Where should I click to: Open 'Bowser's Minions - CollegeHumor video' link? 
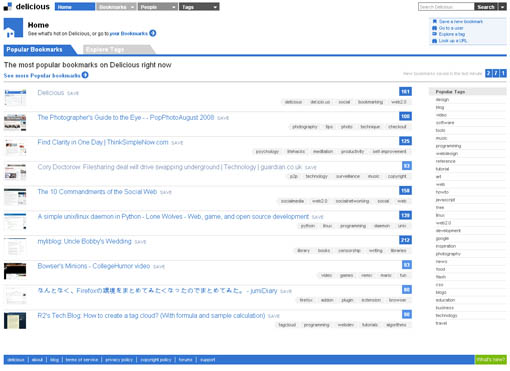[x=94, y=266]
